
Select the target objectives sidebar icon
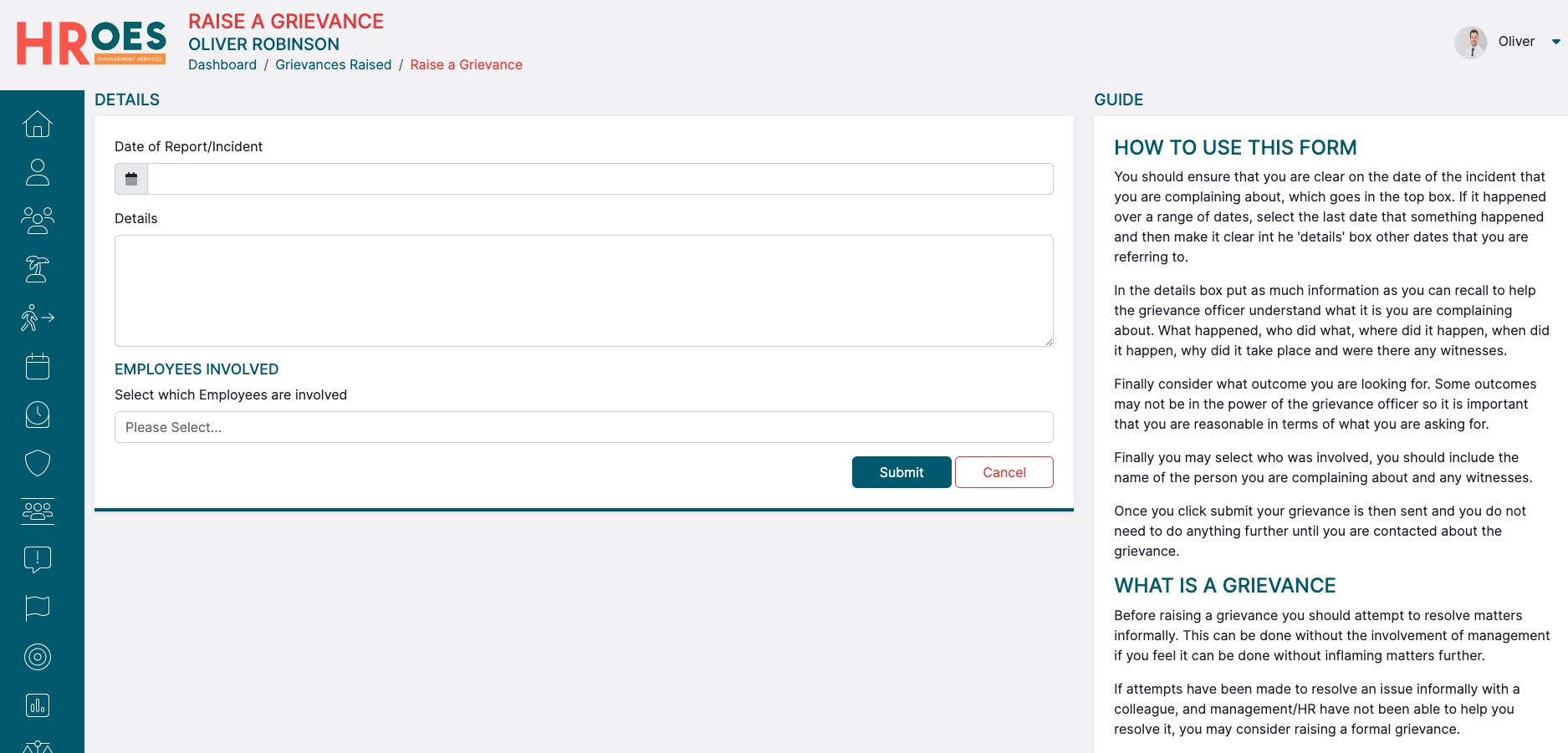(38, 657)
